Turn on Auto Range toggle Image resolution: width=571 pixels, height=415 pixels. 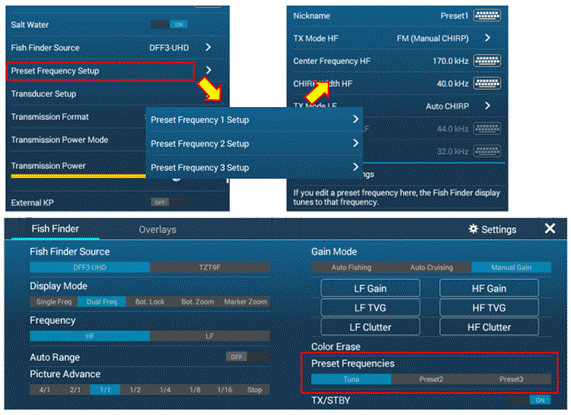click(x=248, y=357)
